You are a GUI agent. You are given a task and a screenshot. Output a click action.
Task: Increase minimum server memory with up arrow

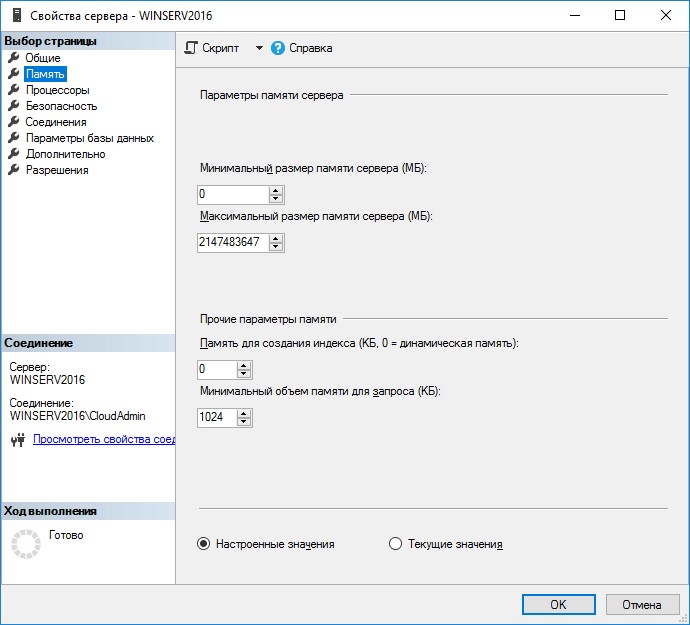pos(276,190)
